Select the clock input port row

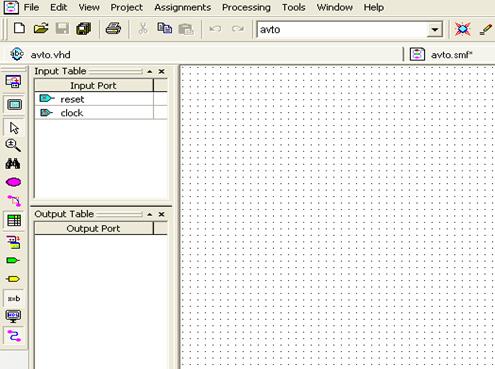101,113
